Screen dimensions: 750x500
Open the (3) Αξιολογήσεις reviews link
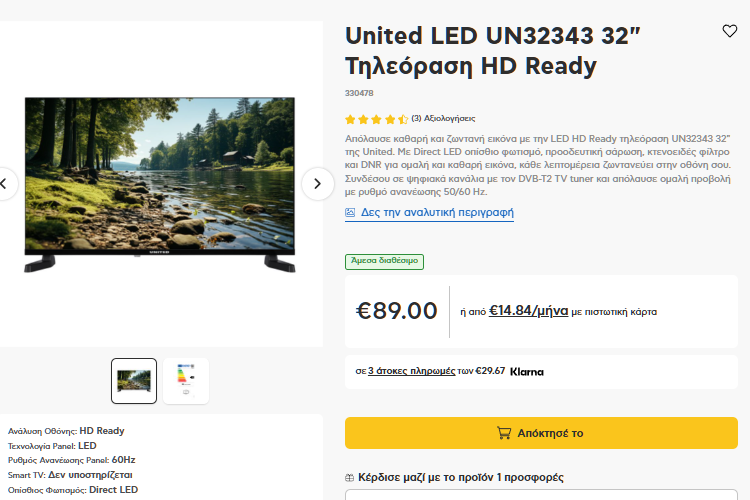coord(443,119)
